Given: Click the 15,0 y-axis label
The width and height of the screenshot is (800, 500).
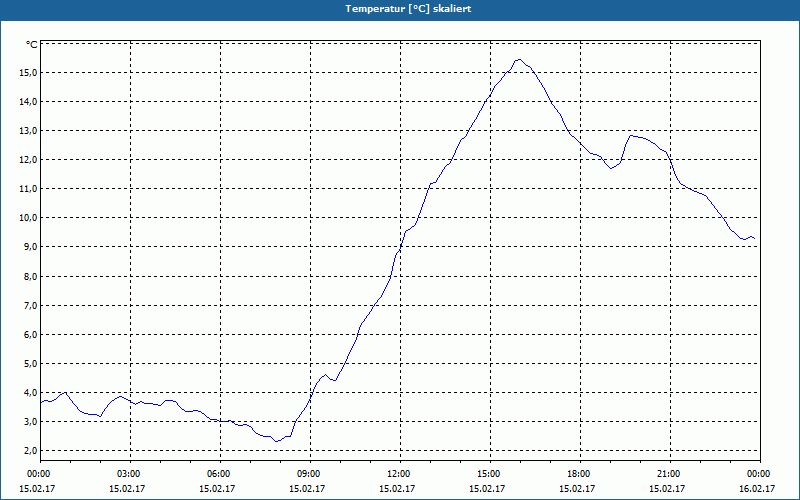Looking at the screenshot, I should [x=28, y=72].
